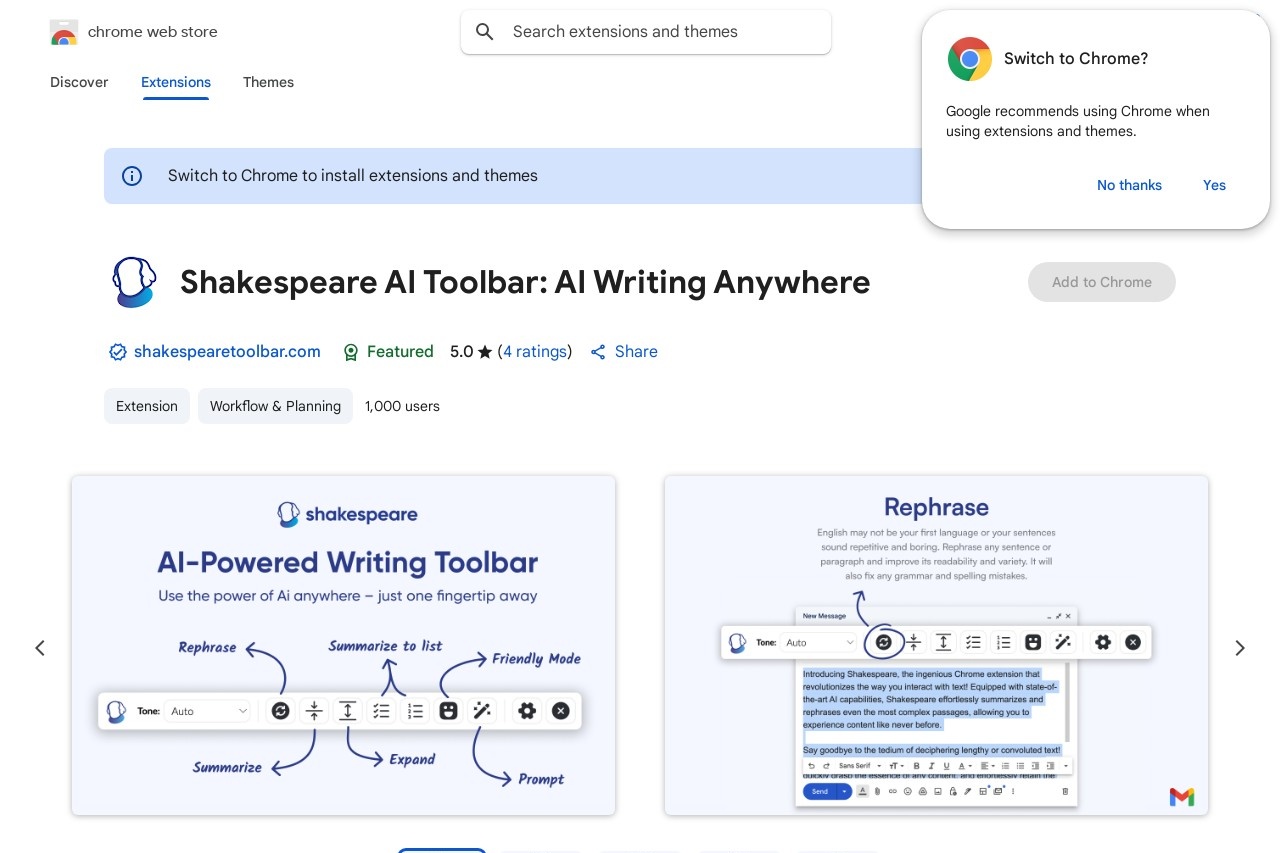Open the Themes tab
Viewport: 1280px width, 853px height.
(x=268, y=82)
